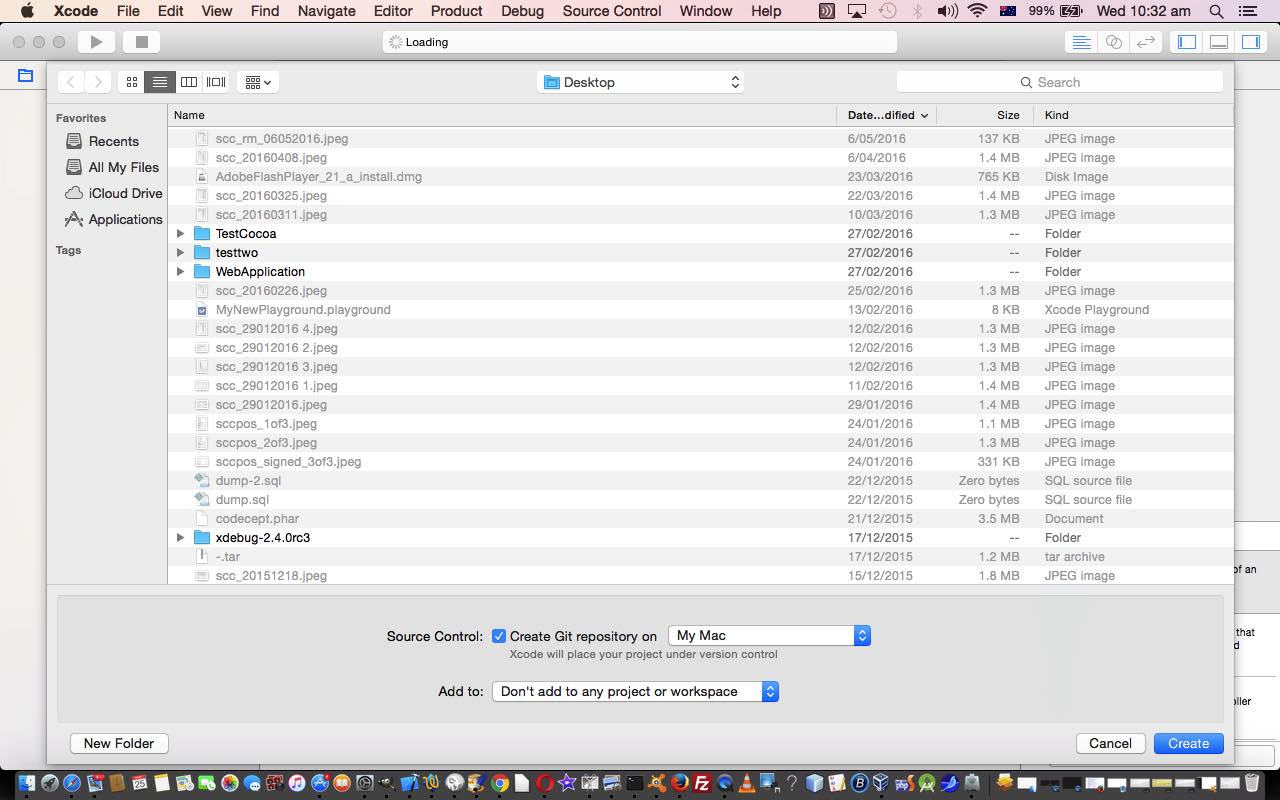
Task: Click the Run (play) button in Xcode toolbar
Action: pos(96,42)
